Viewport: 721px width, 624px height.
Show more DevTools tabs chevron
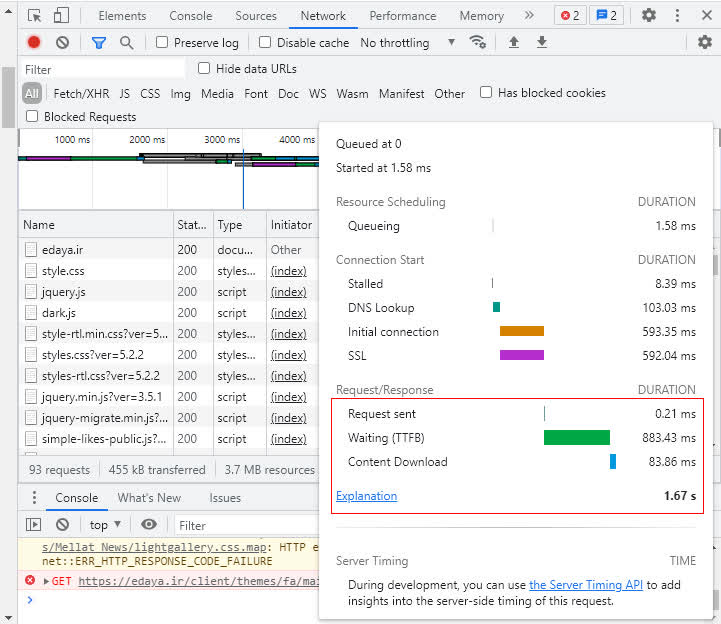529,15
